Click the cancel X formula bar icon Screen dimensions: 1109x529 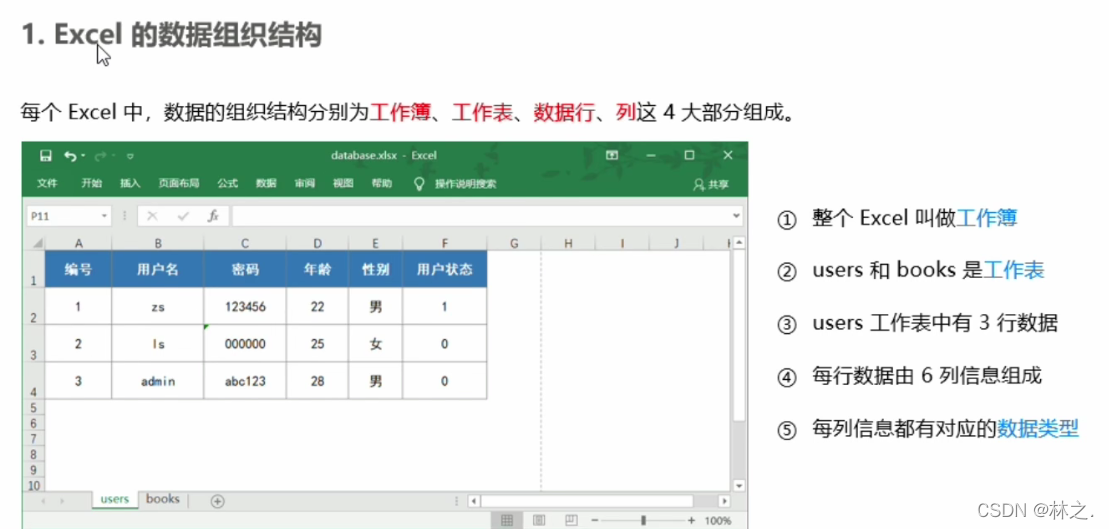(x=152, y=216)
